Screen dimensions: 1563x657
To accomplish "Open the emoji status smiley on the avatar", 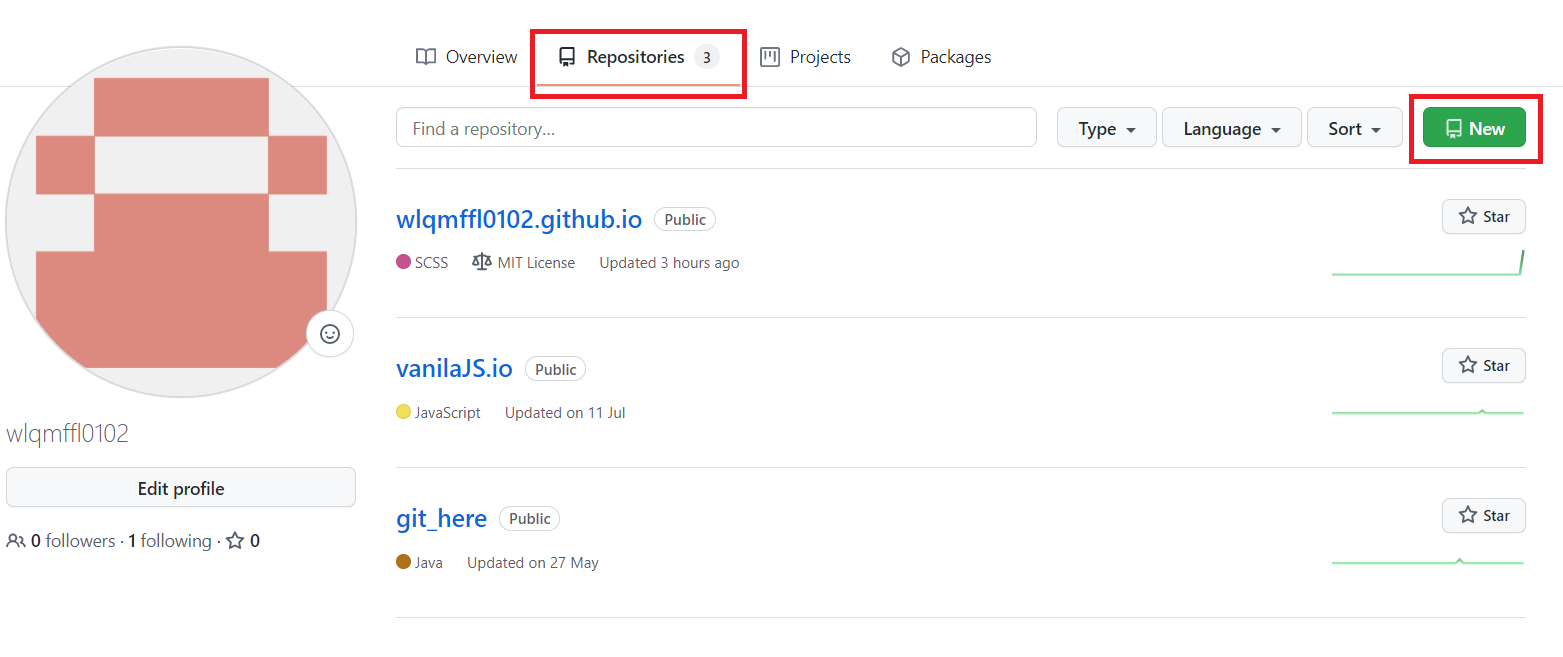I will [330, 334].
